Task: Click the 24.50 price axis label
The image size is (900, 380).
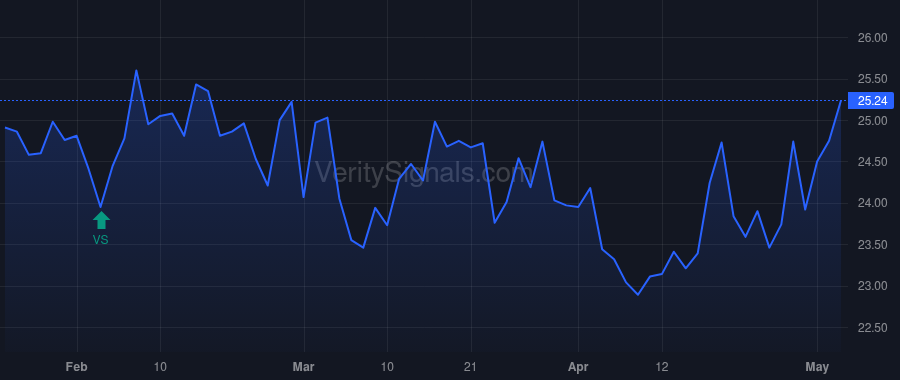Action: [872, 162]
